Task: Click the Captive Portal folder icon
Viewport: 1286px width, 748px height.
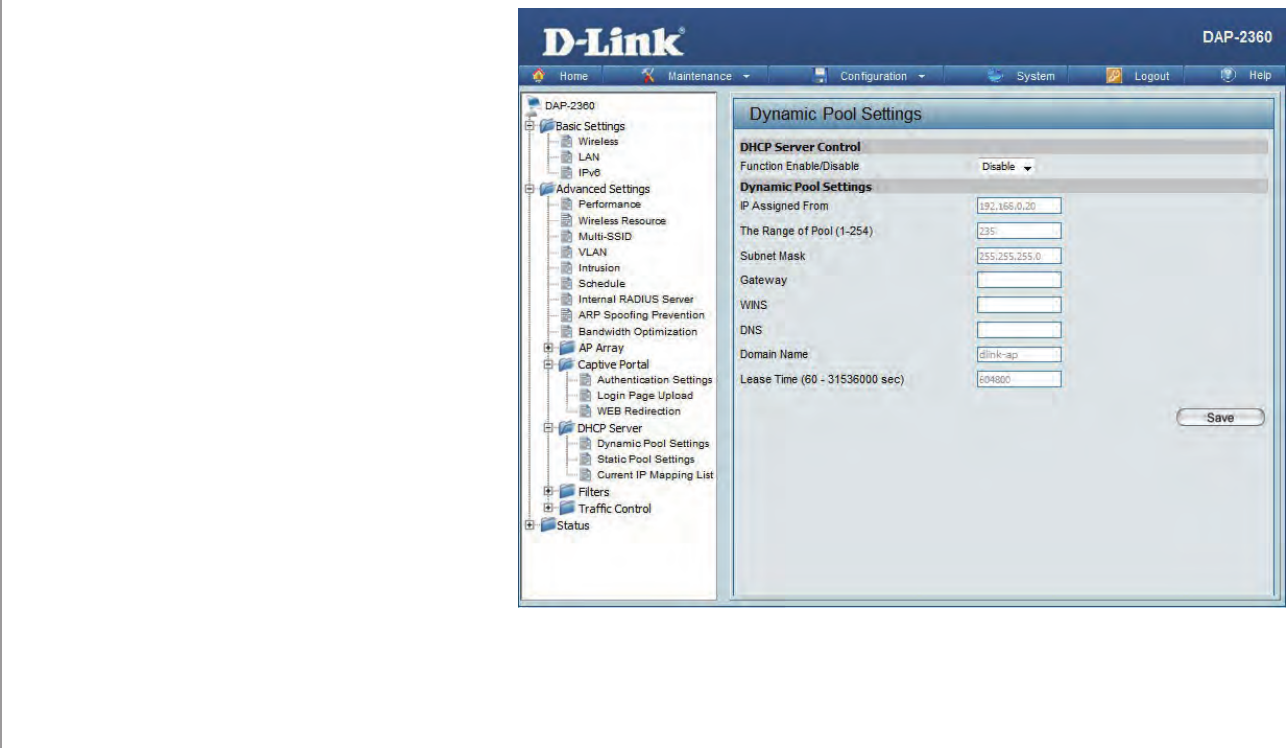Action: 567,364
